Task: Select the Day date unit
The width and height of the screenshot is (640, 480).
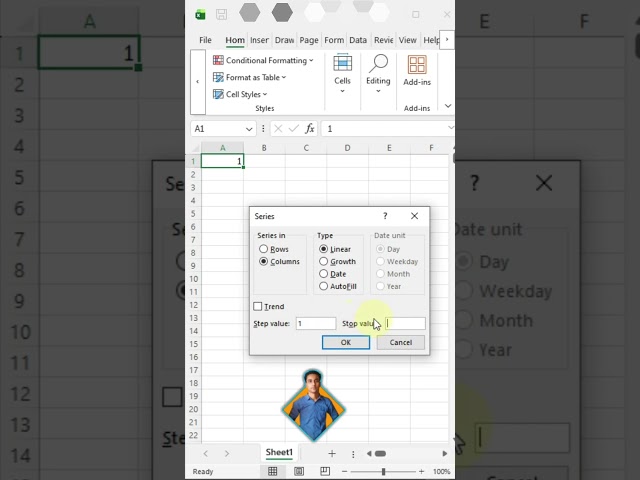Action: 380,249
